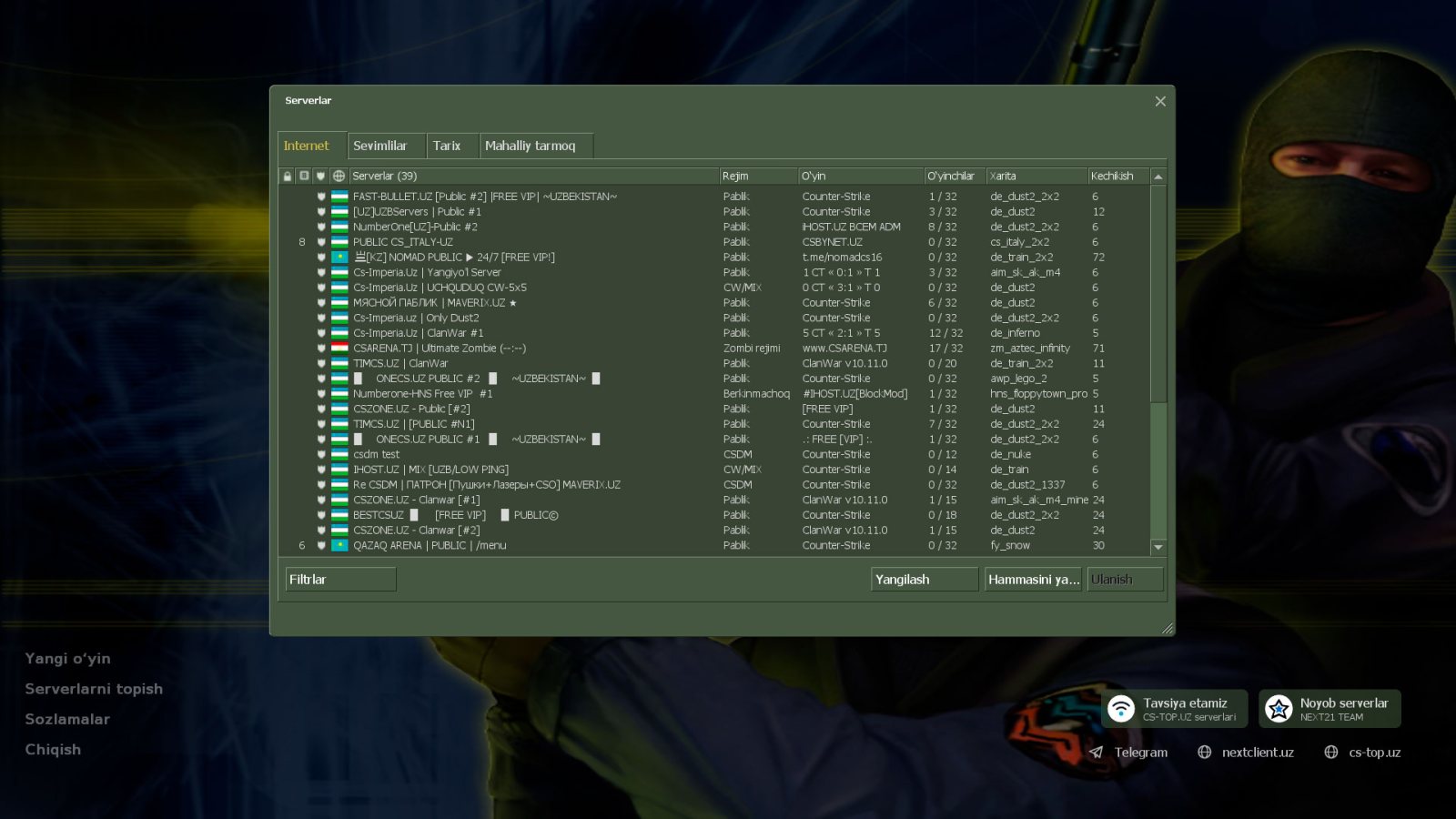Select Chiqish in main menu

(x=53, y=750)
